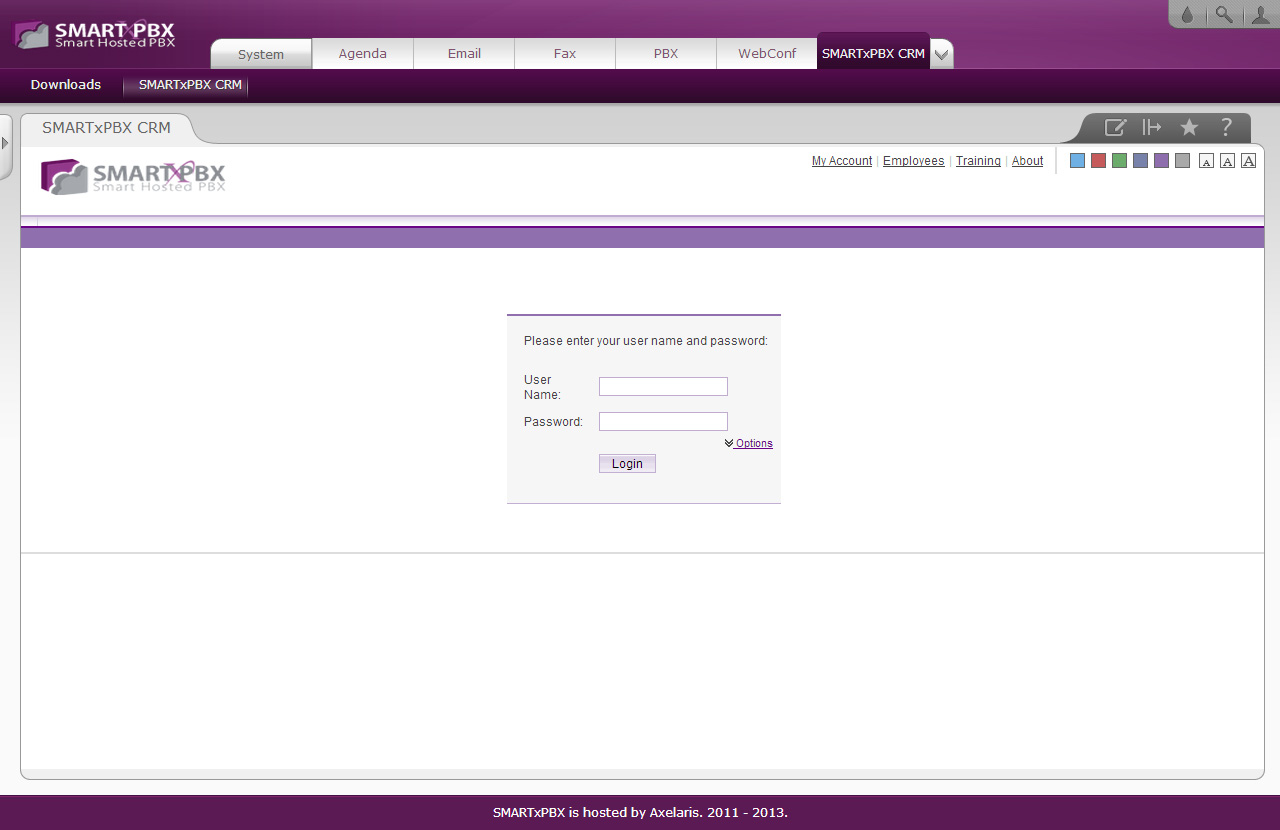1280x830 pixels.
Task: Switch to the WebConf tab
Action: 767,54
